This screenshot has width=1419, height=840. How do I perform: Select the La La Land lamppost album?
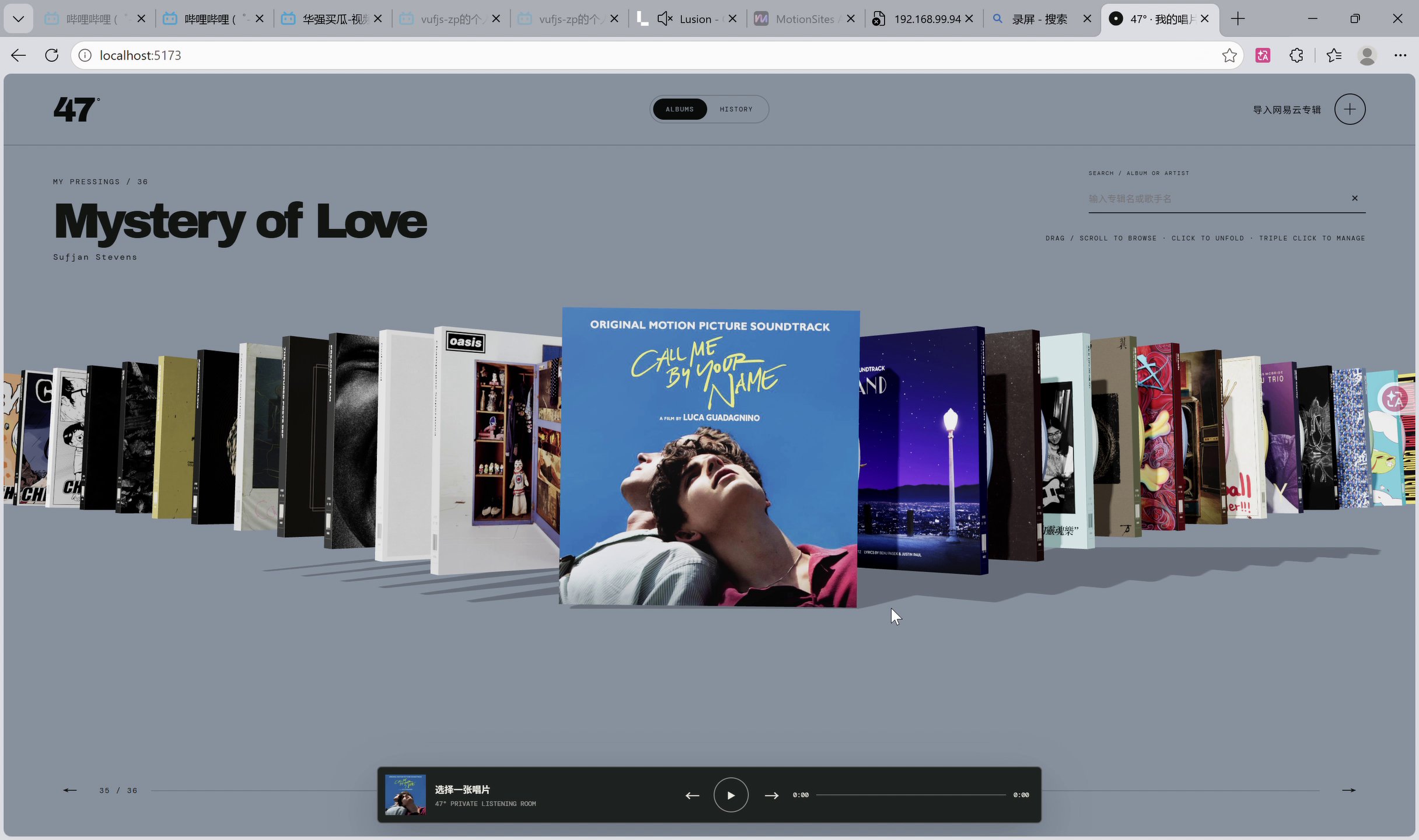[x=922, y=449]
